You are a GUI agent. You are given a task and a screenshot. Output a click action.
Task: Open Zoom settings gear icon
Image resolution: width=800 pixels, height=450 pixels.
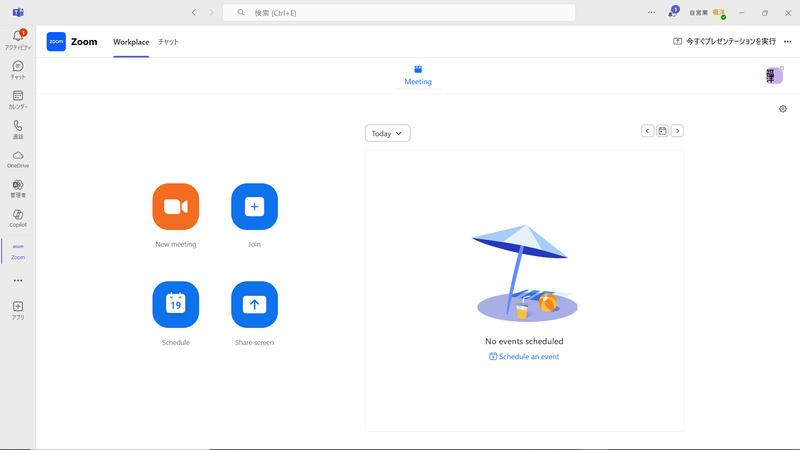point(783,109)
